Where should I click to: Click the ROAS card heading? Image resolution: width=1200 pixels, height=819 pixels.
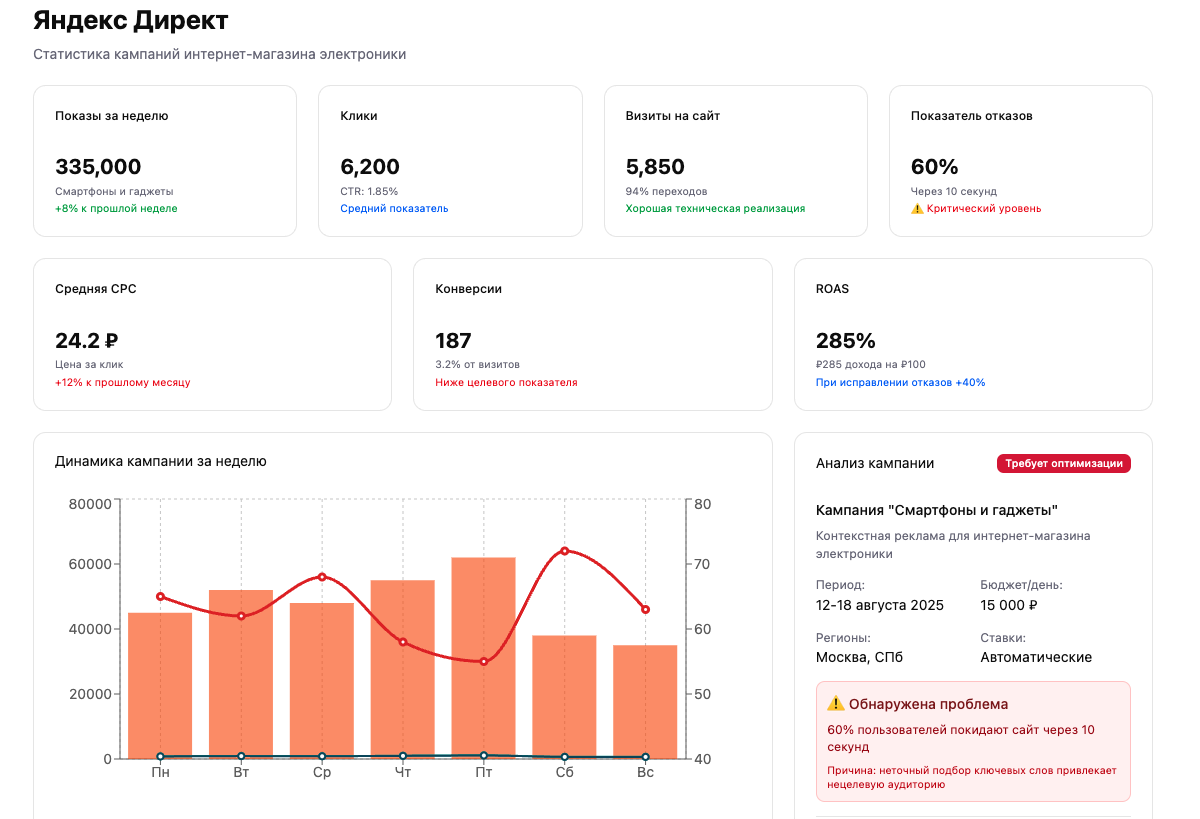coord(833,289)
